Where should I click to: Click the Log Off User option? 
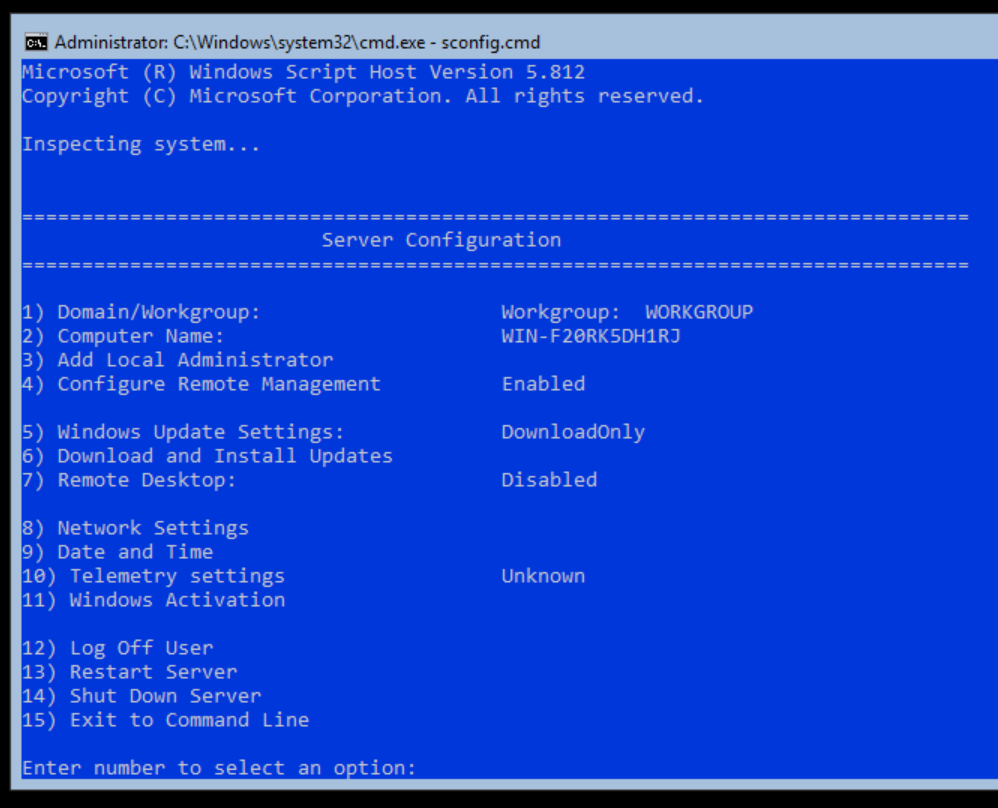117,648
